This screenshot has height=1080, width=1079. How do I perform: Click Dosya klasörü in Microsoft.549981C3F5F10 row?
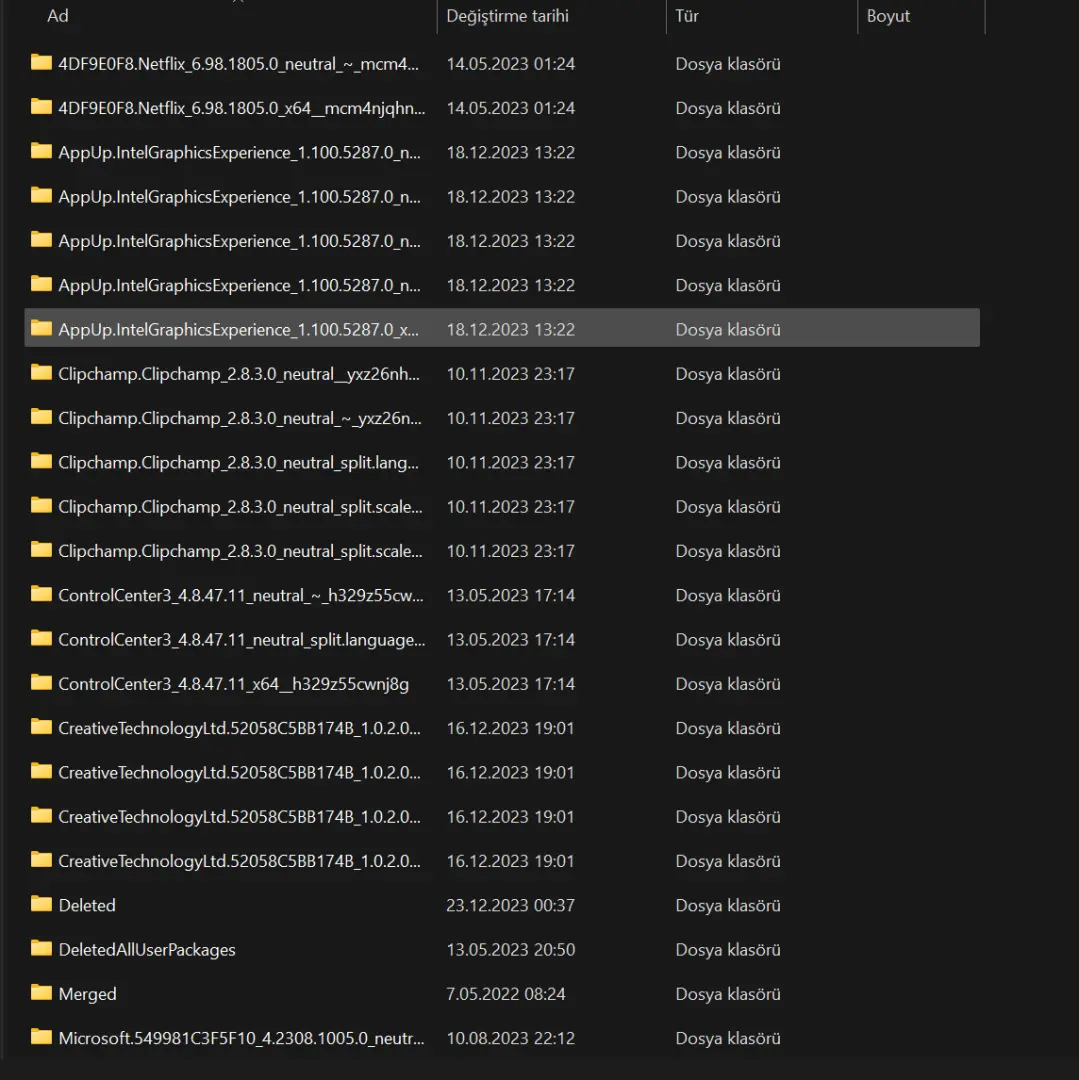(728, 1038)
